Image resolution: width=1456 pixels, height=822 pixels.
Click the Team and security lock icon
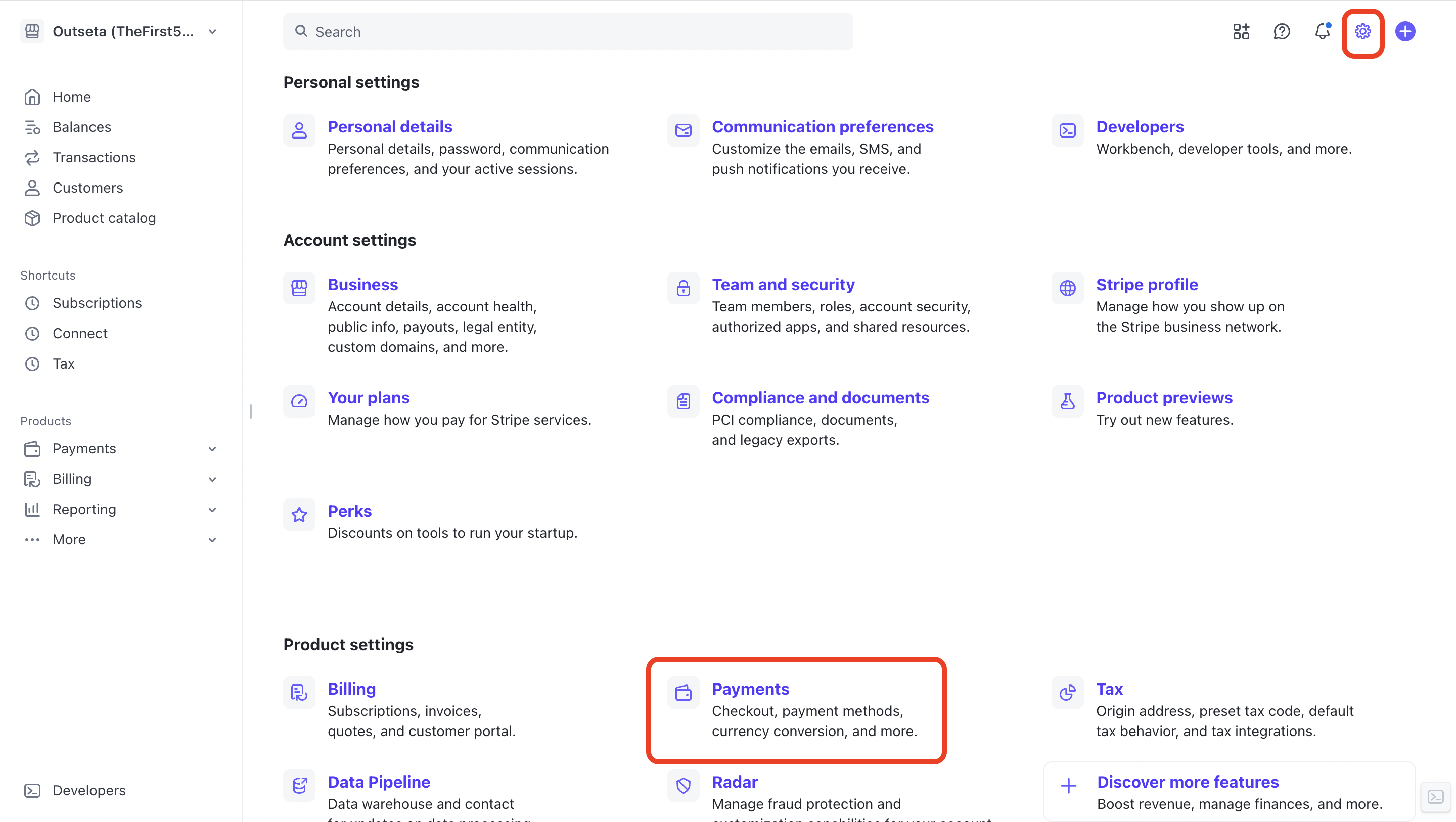(684, 288)
